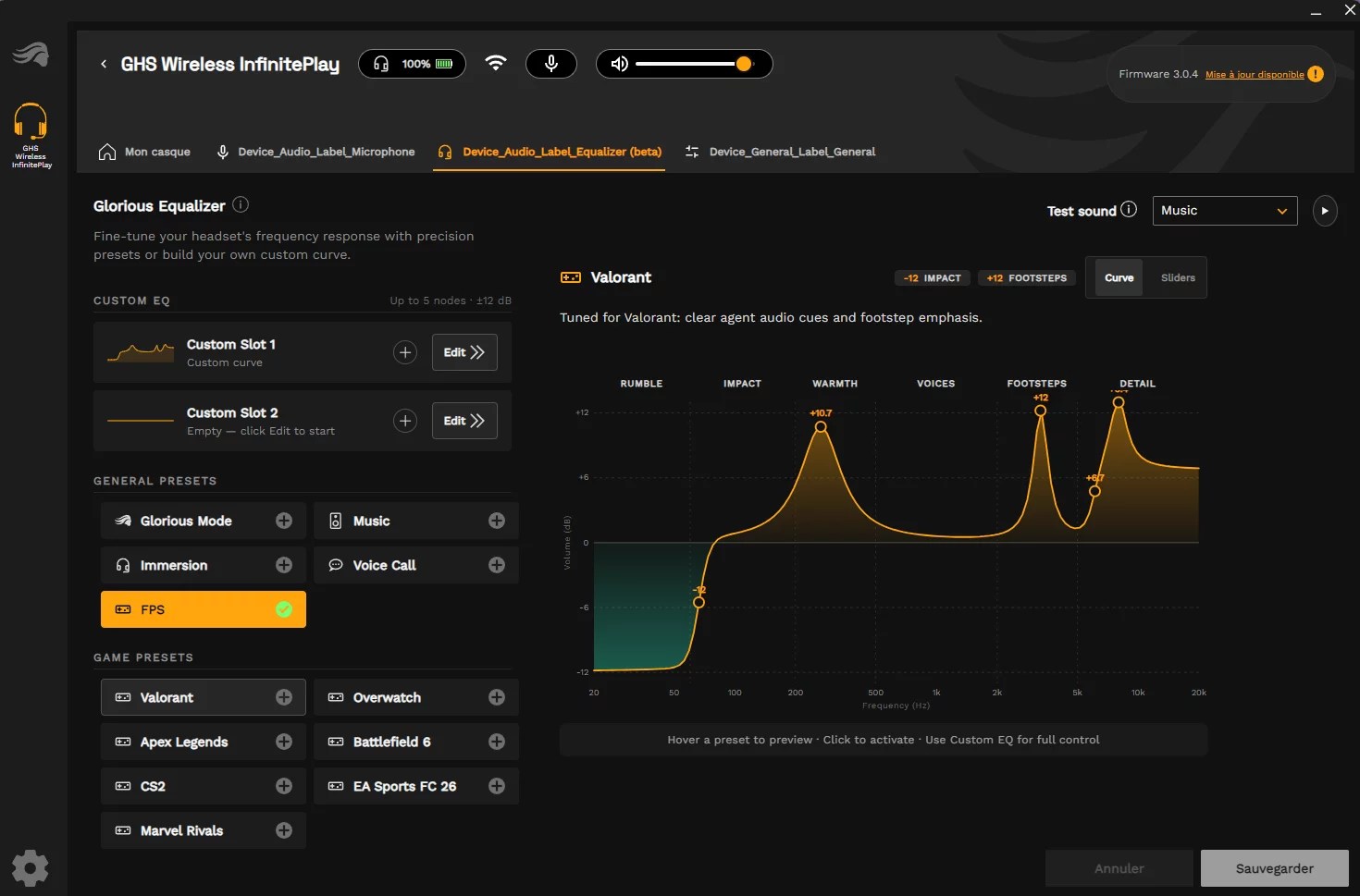
Task: Switch the EQ view to Sliders
Action: click(1178, 277)
